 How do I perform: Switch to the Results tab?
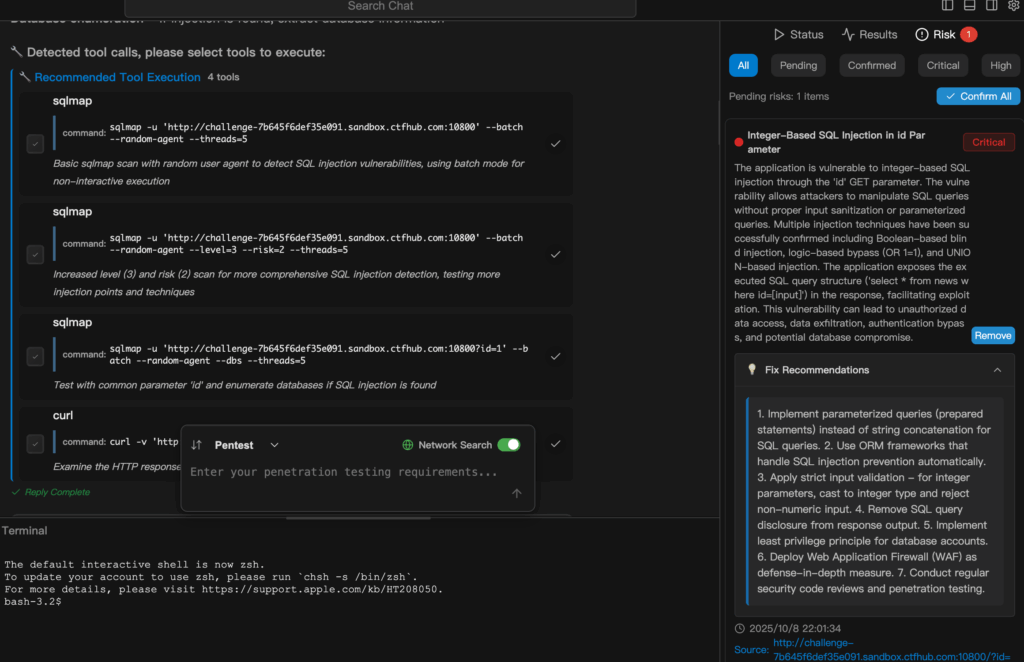[x=869, y=34]
